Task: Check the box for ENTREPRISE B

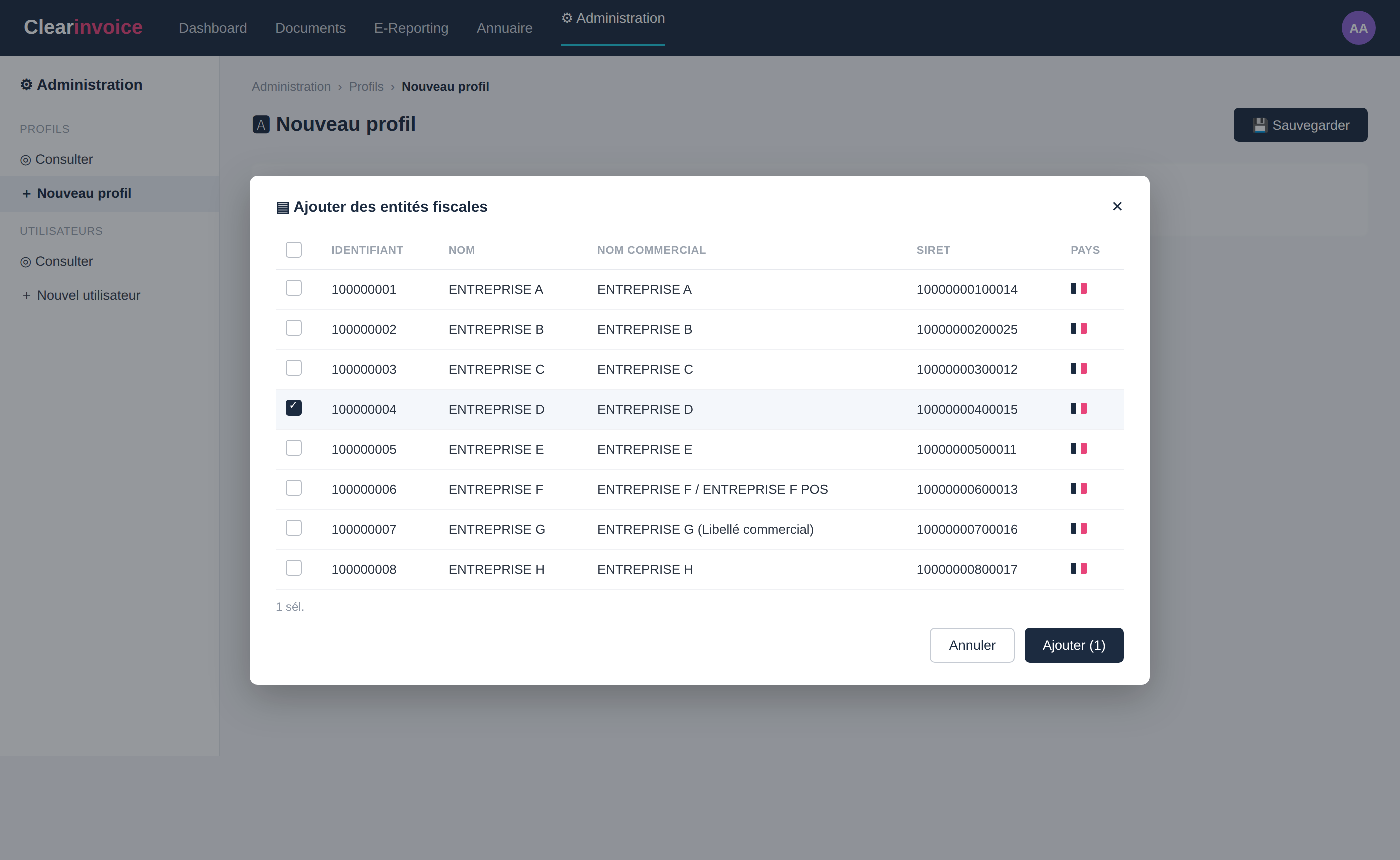Action: tap(294, 328)
